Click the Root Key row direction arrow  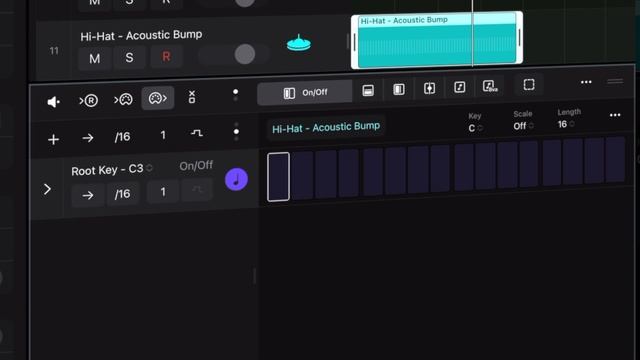(88, 196)
